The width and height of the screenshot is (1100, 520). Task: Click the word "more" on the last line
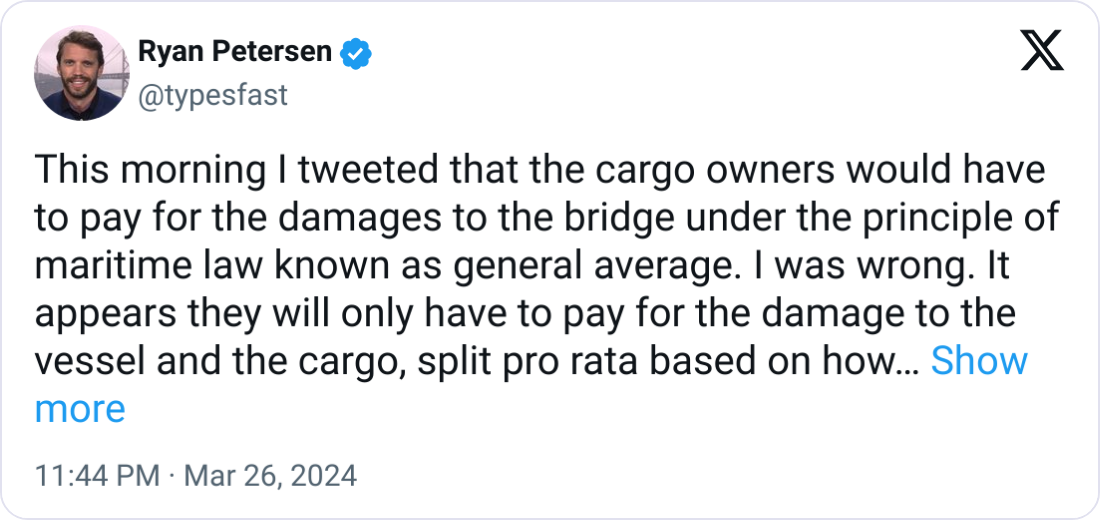pos(80,409)
